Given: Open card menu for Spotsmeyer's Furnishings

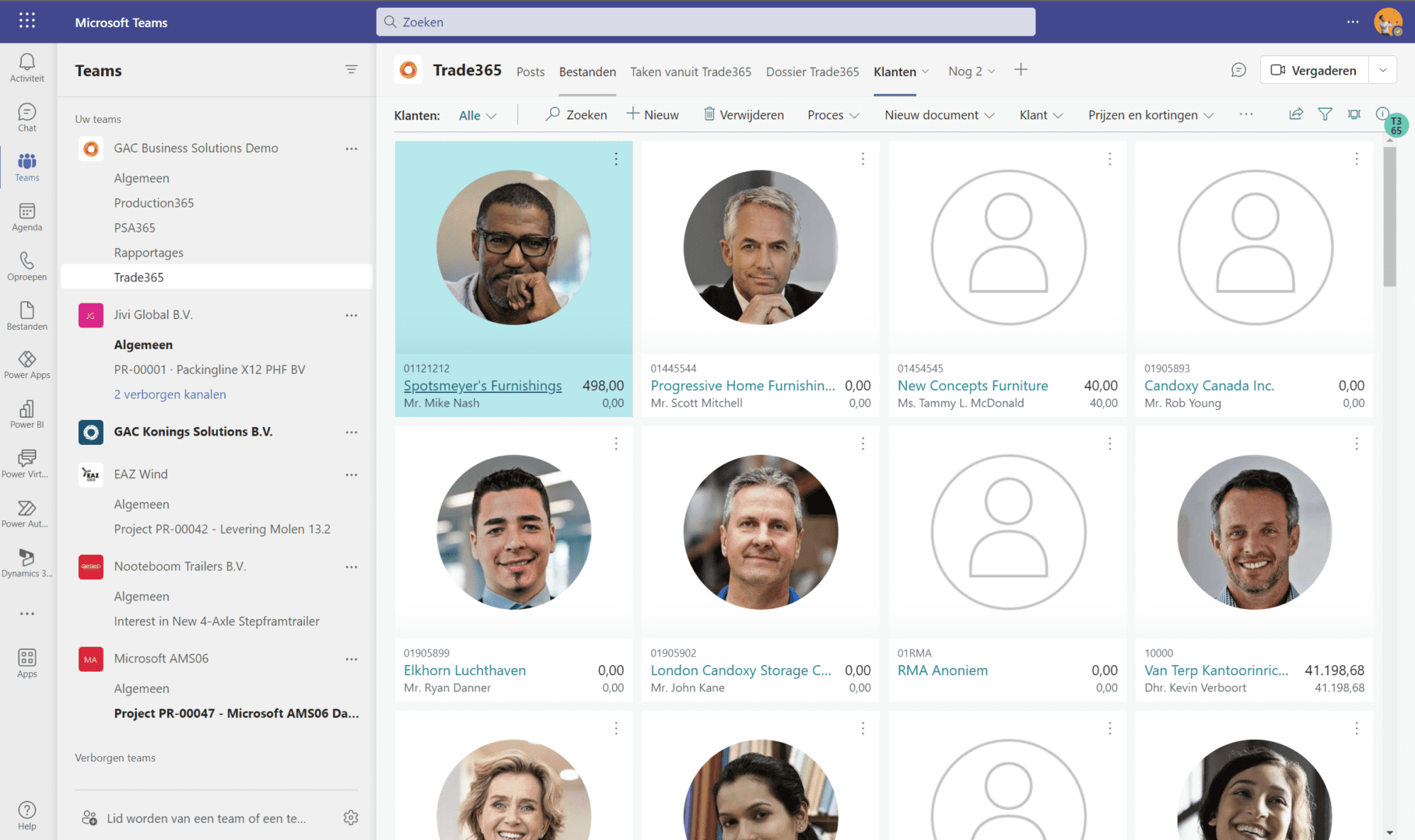Looking at the screenshot, I should pos(616,159).
